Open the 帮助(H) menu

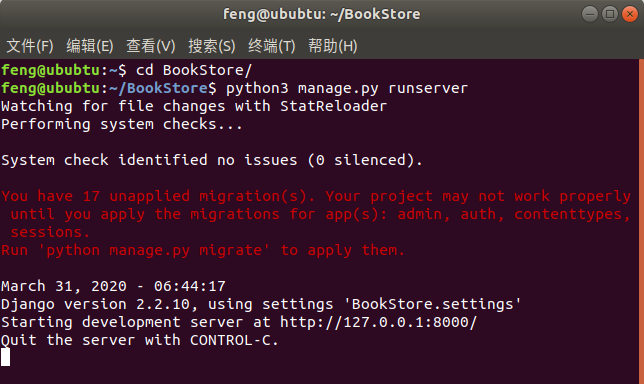pos(333,46)
